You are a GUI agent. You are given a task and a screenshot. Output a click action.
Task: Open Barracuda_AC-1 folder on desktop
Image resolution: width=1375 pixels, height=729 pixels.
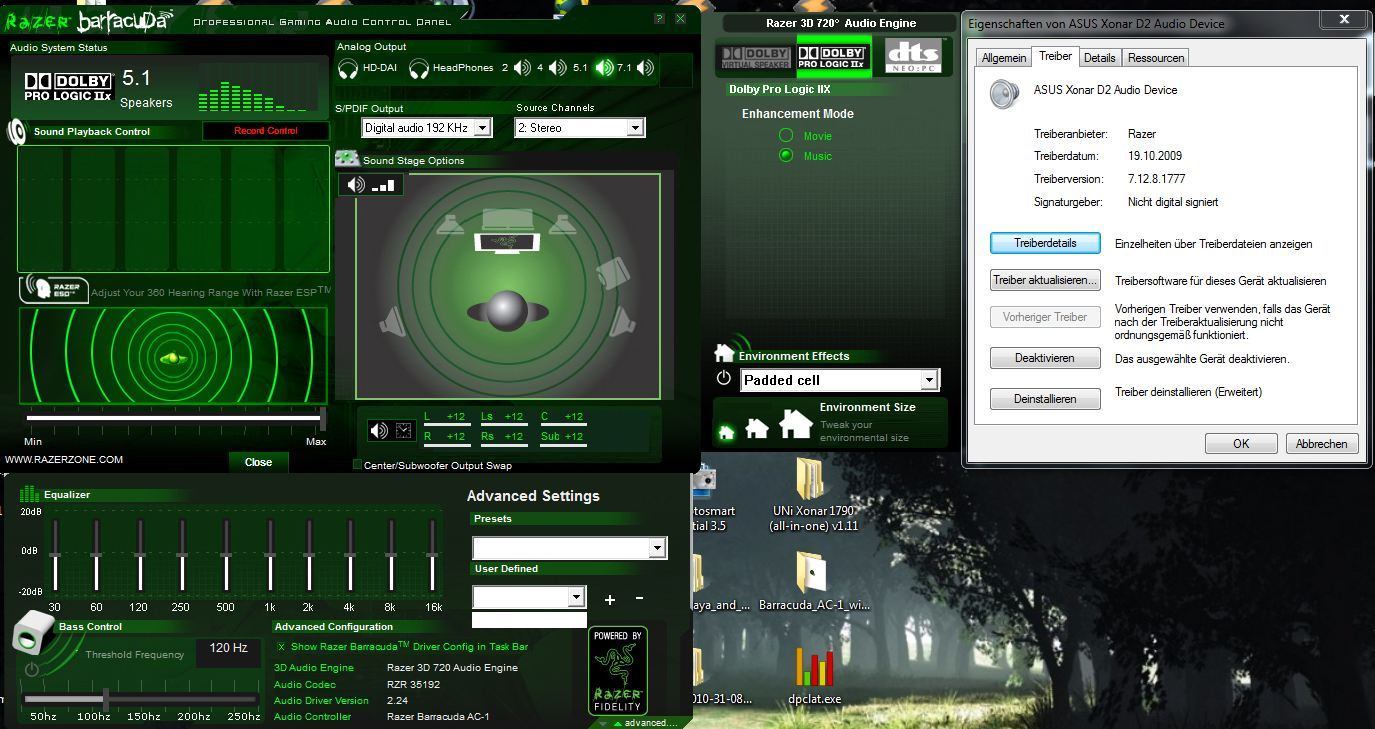point(813,580)
